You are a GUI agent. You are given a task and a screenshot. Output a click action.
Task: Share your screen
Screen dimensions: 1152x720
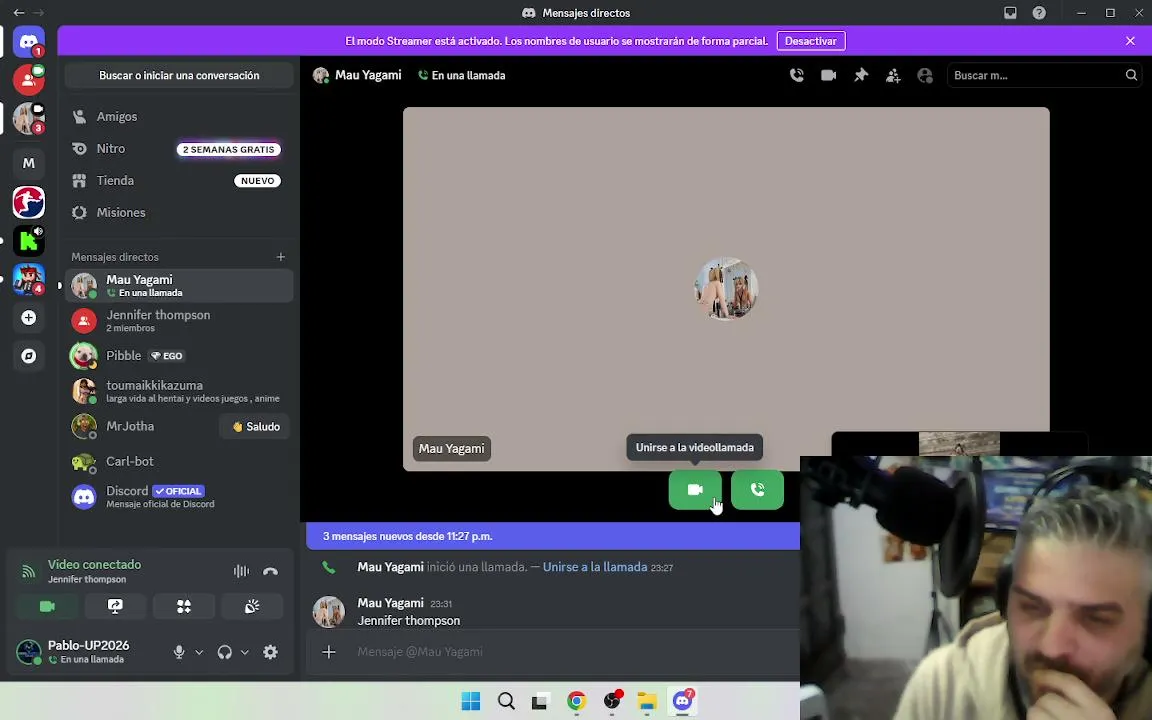[x=115, y=606]
